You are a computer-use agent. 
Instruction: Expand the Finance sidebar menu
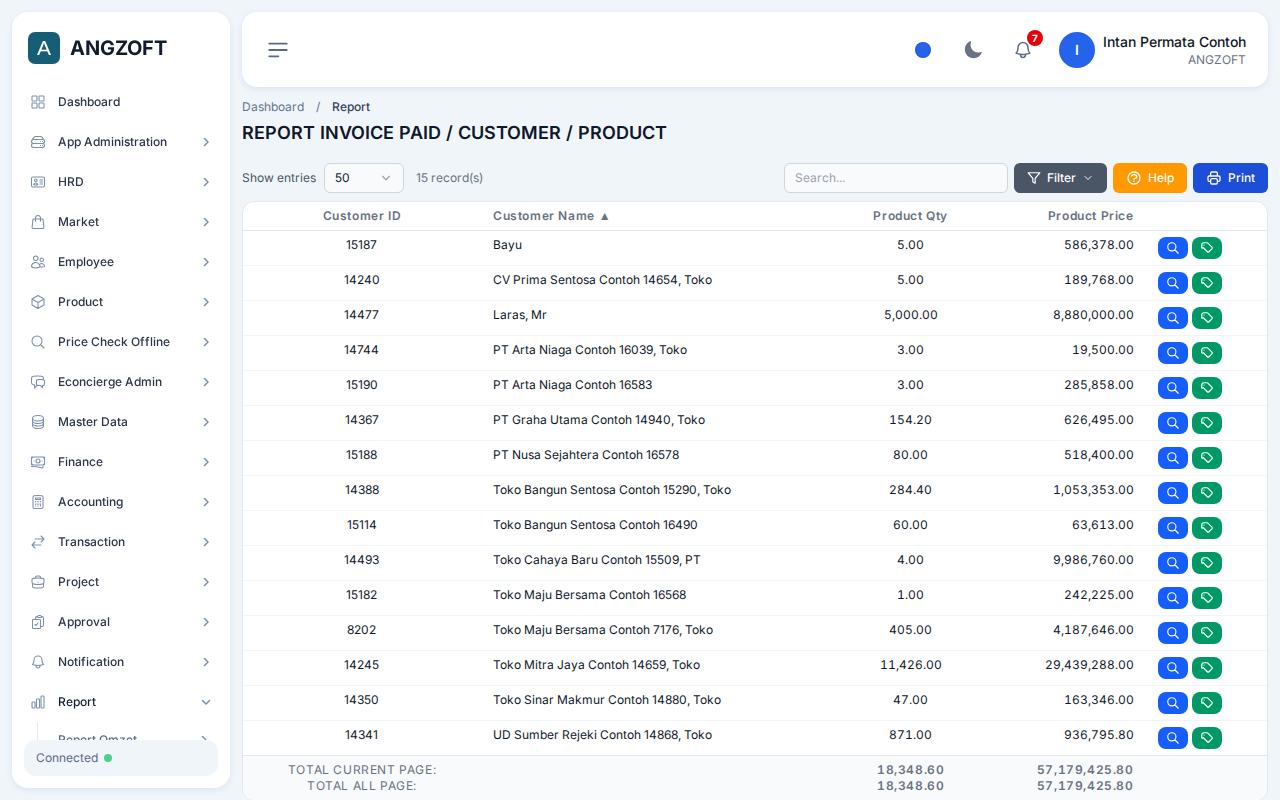click(x=121, y=462)
